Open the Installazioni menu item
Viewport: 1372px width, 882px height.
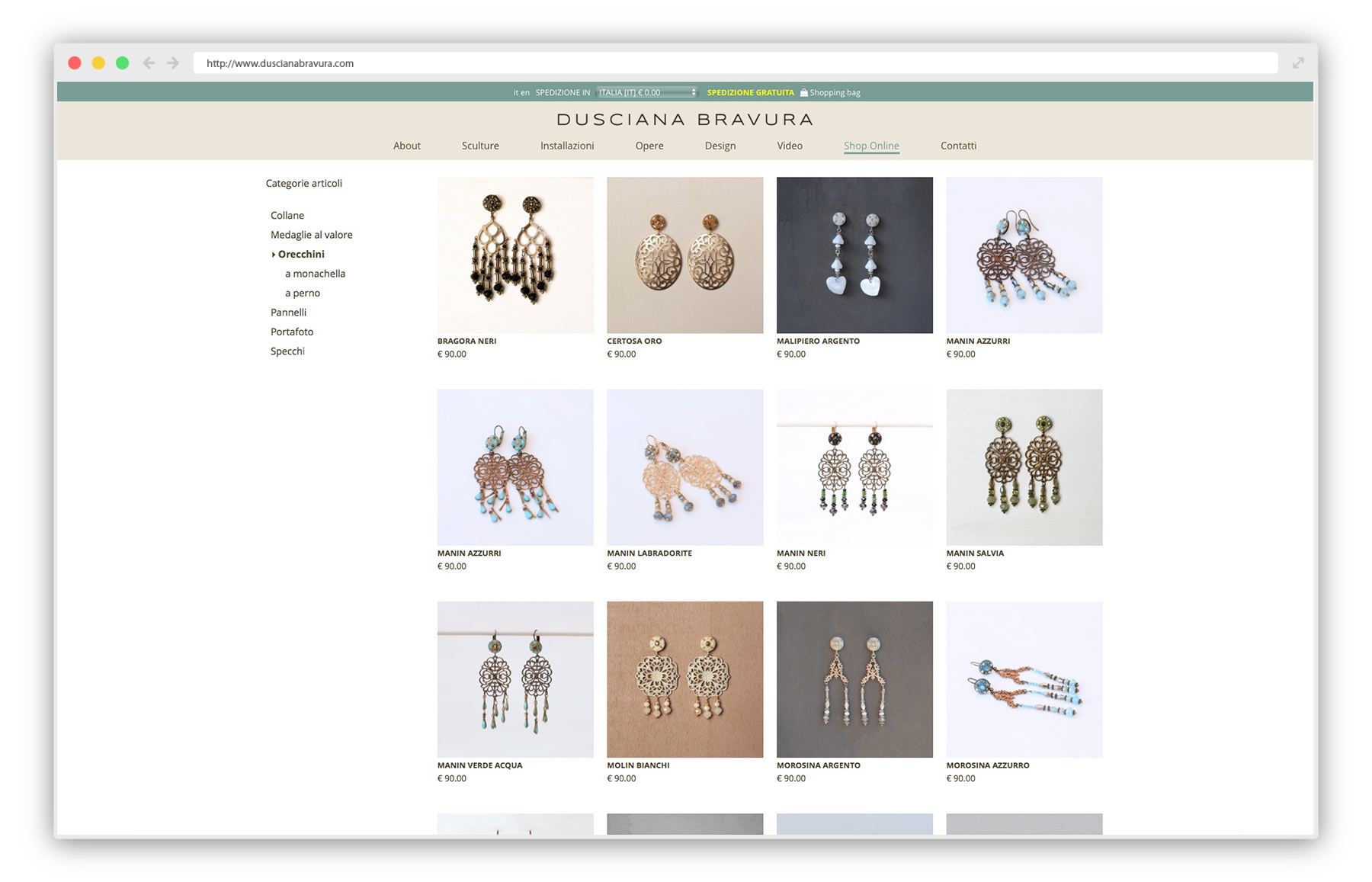point(567,146)
